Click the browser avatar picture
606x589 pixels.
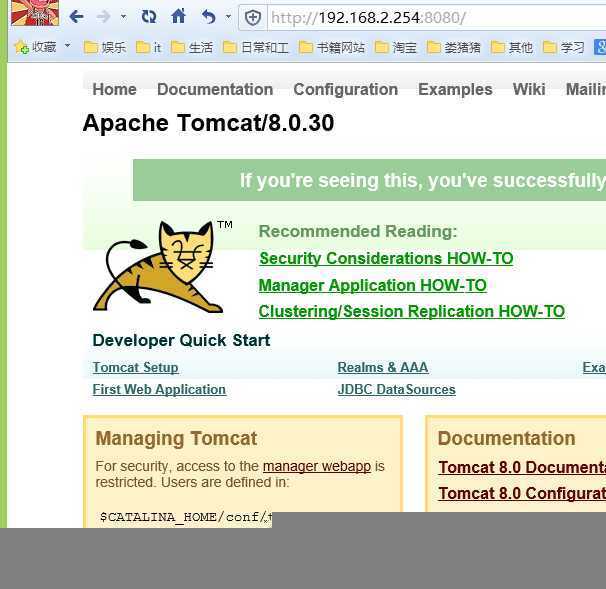35,13
